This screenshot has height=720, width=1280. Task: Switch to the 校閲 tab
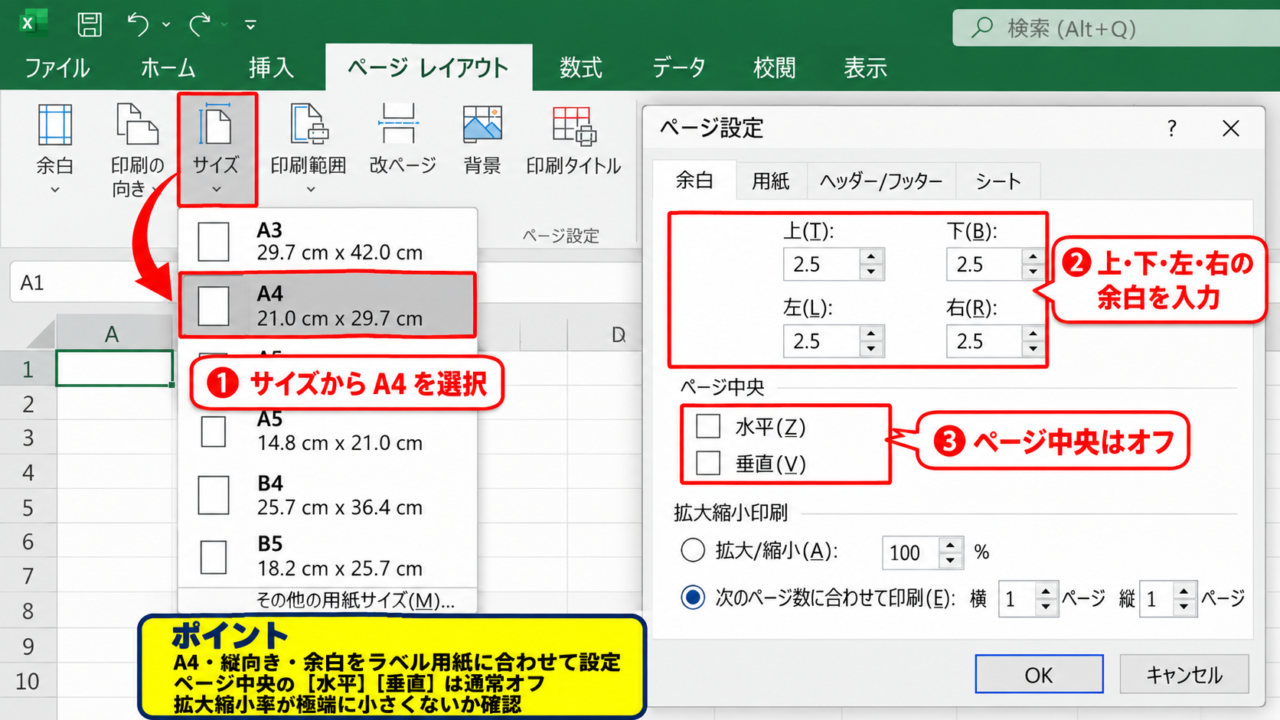pos(775,68)
